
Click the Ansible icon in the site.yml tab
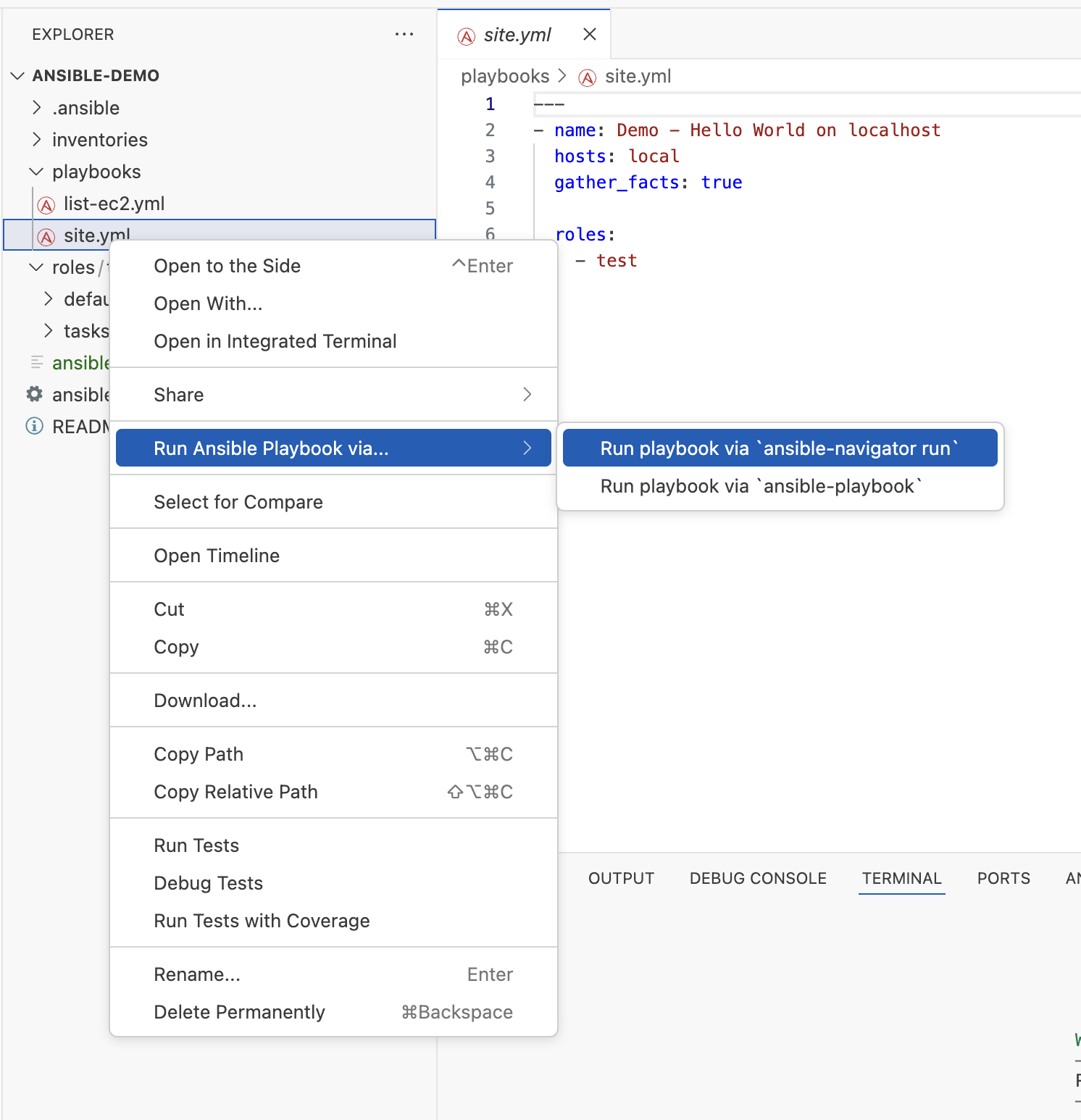[467, 36]
